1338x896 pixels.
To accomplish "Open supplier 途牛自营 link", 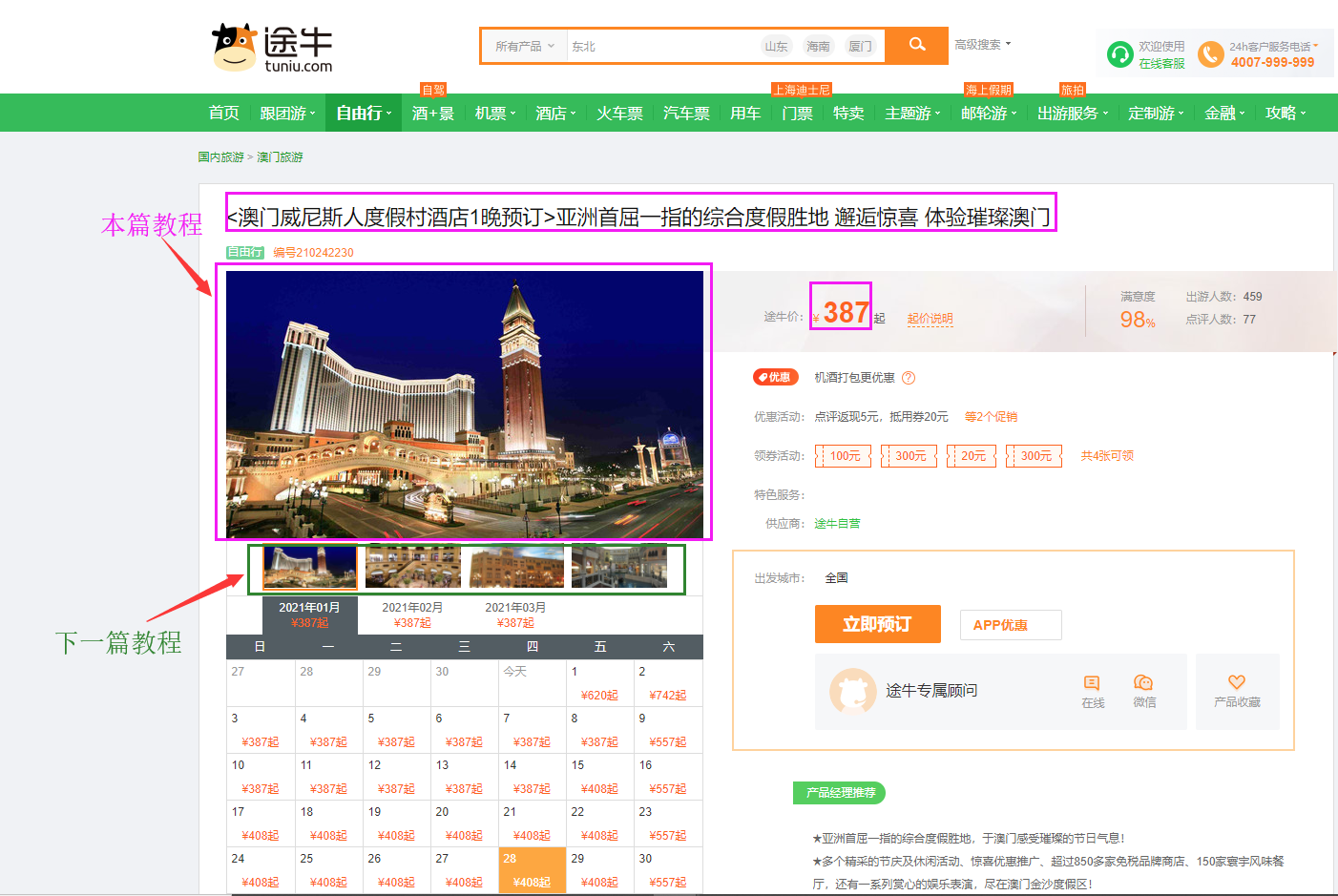I will pyautogui.click(x=837, y=524).
